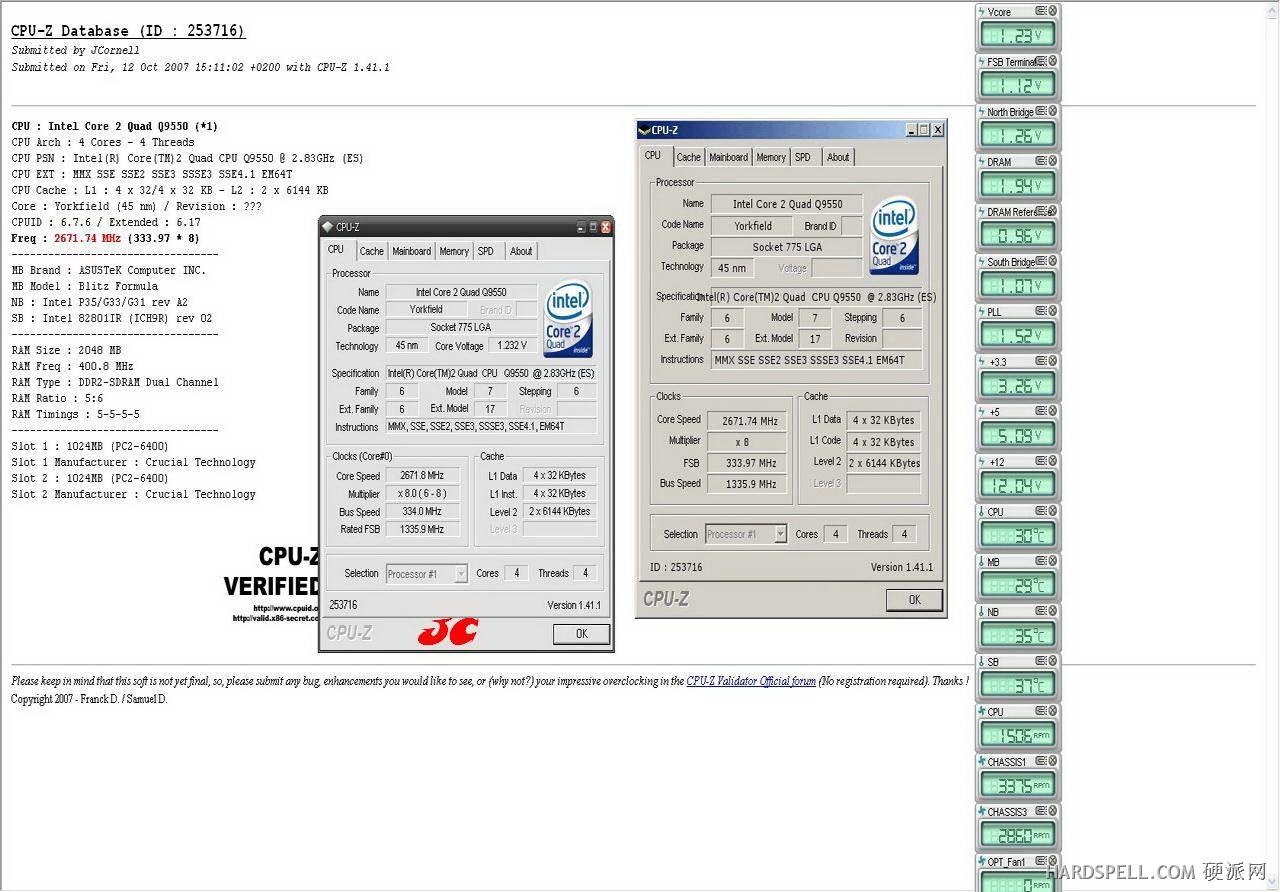Click Level 2 cache field in front CPU-Z window
The width and height of the screenshot is (1280, 892).
click(x=560, y=512)
